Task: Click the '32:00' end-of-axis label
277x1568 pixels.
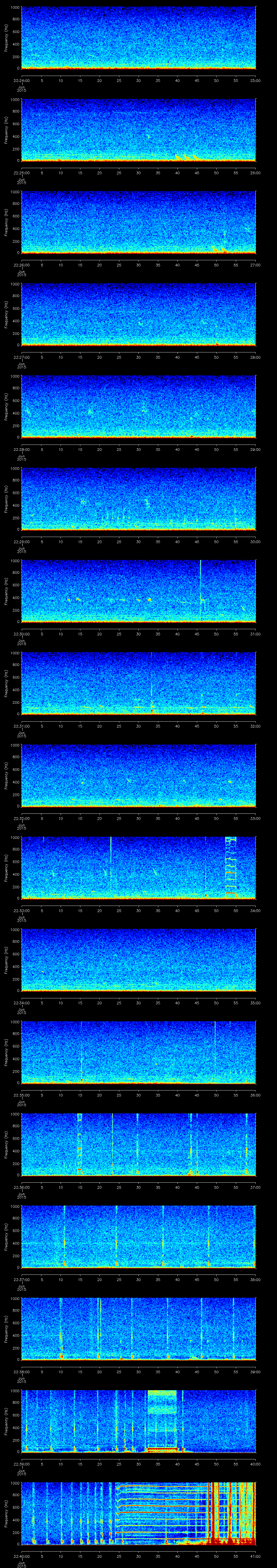Action: [256, 726]
